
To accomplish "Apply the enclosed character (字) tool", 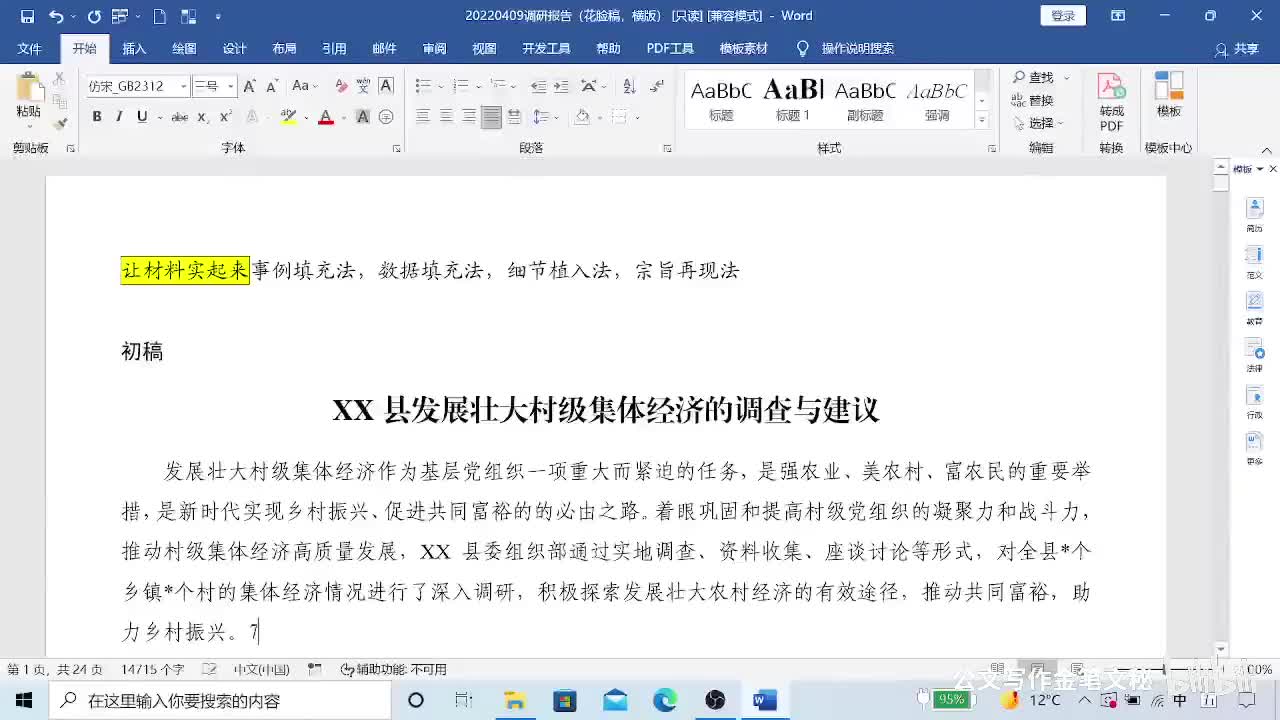I will [x=386, y=117].
